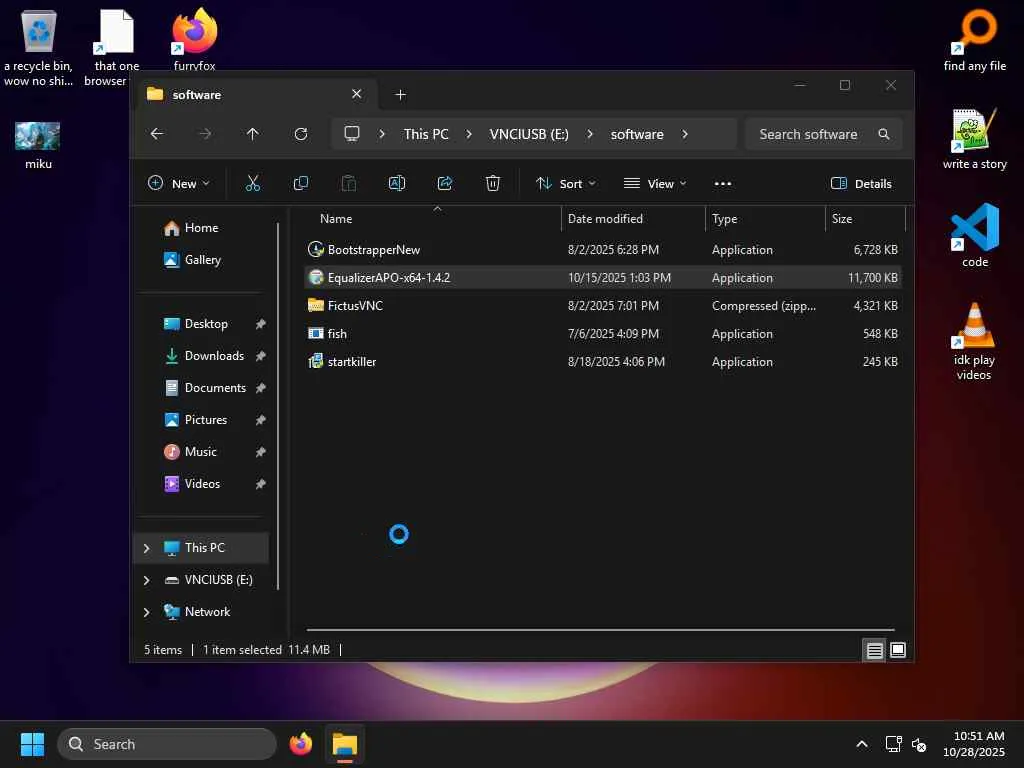Screen dimensions: 1024x768
Task: Click the fish application icon
Action: (316, 333)
